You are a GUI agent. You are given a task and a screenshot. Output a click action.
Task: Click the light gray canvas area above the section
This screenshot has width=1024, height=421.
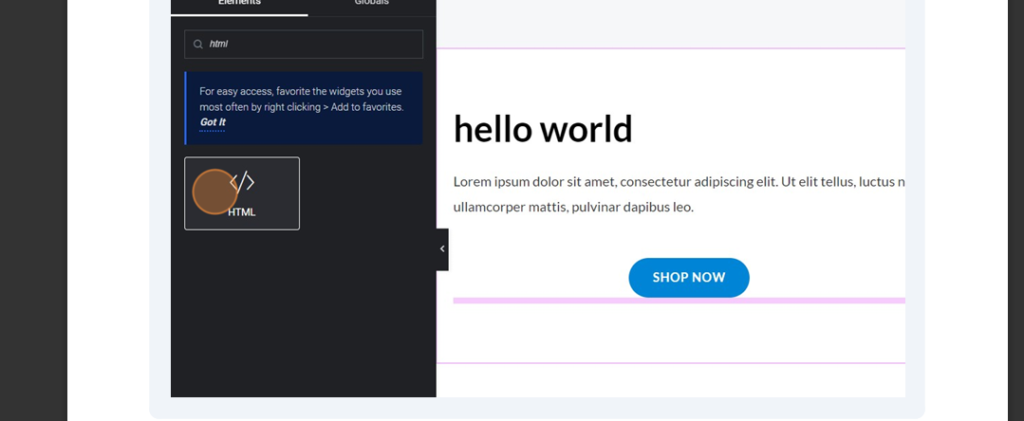pos(670,22)
